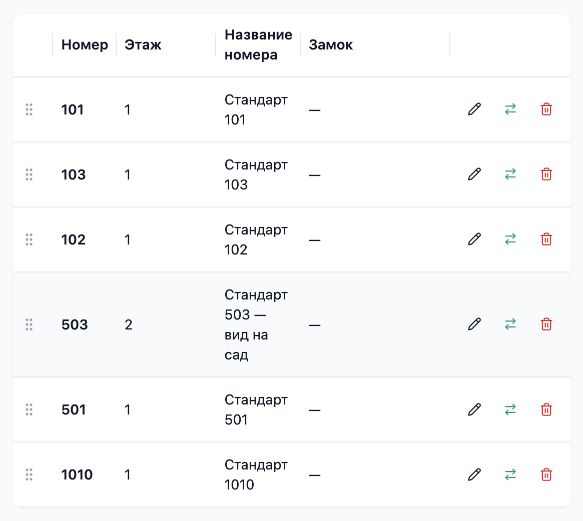Image resolution: width=583 pixels, height=521 pixels.
Task: Click drag handle of room 101
Action: coord(29,109)
